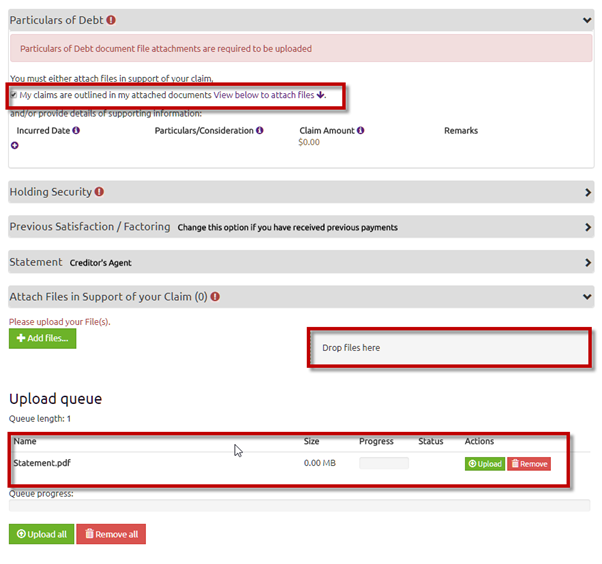Click the red Remove all button

(x=111, y=534)
